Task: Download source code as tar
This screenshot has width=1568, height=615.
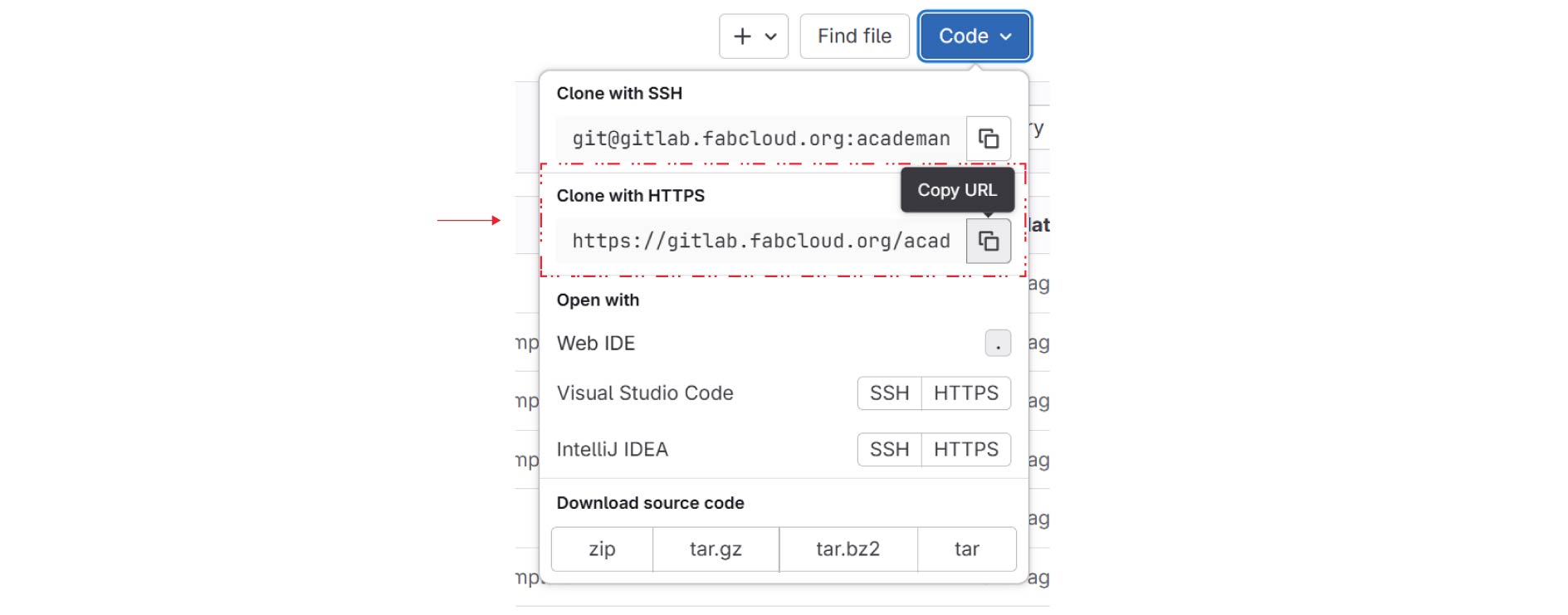Action: tap(966, 549)
